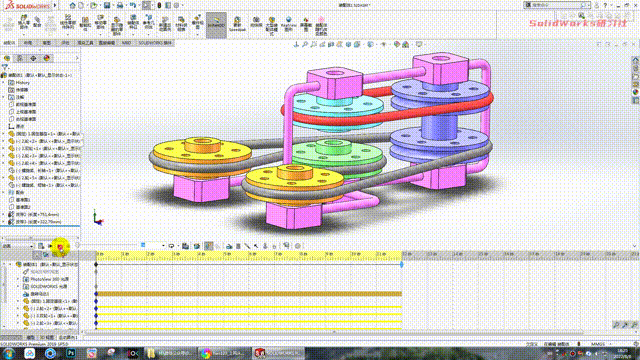Switch to the Sketch ribbon tab
This screenshot has height=360, width=640.
pyautogui.click(x=47, y=43)
